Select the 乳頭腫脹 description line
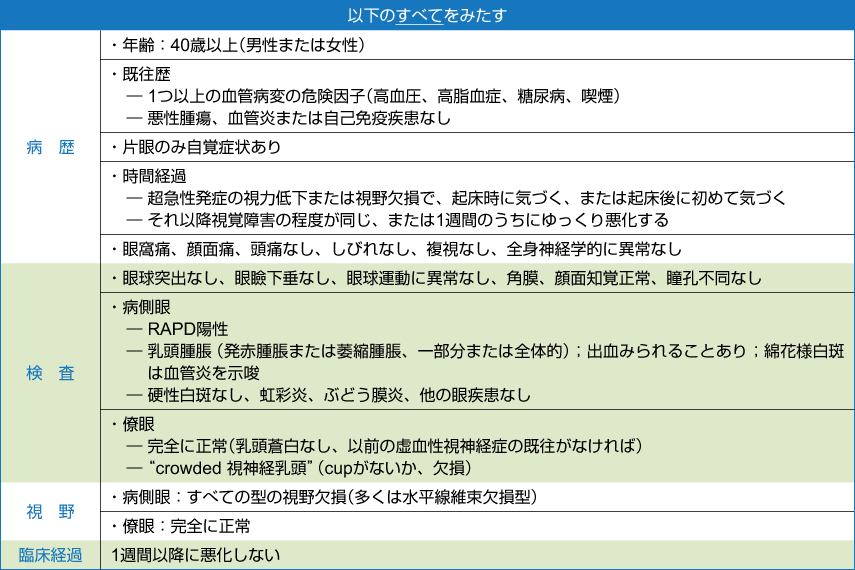Screen dimensions: 855x570 (480, 351)
